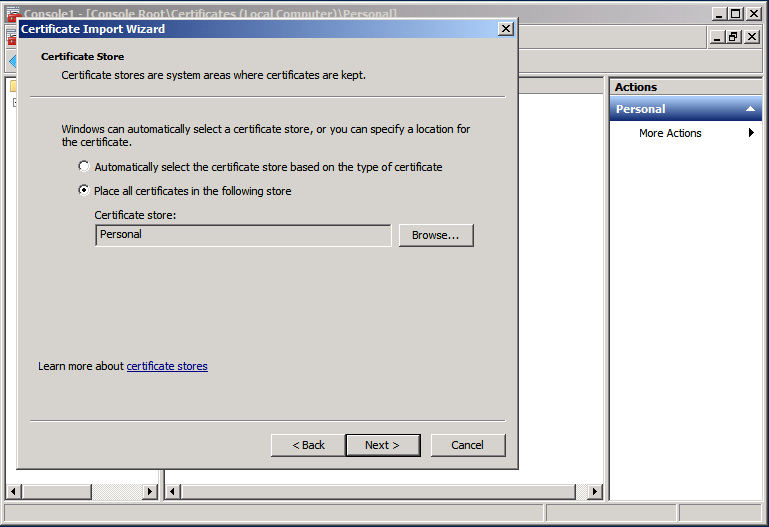Click left arrow of center pane scrollbar
This screenshot has width=769, height=527.
[x=173, y=492]
